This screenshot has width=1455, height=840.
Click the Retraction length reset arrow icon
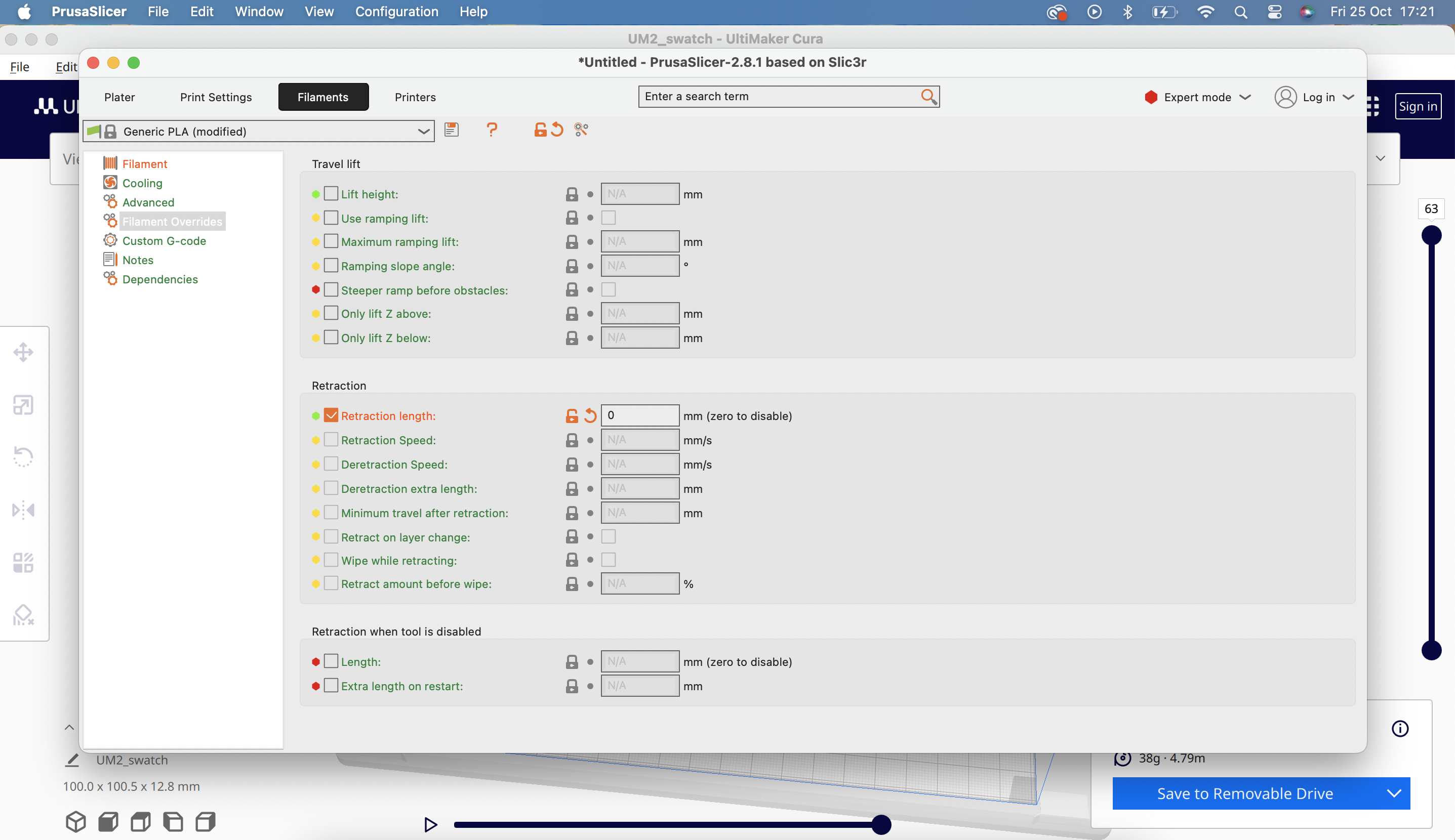[x=590, y=415]
